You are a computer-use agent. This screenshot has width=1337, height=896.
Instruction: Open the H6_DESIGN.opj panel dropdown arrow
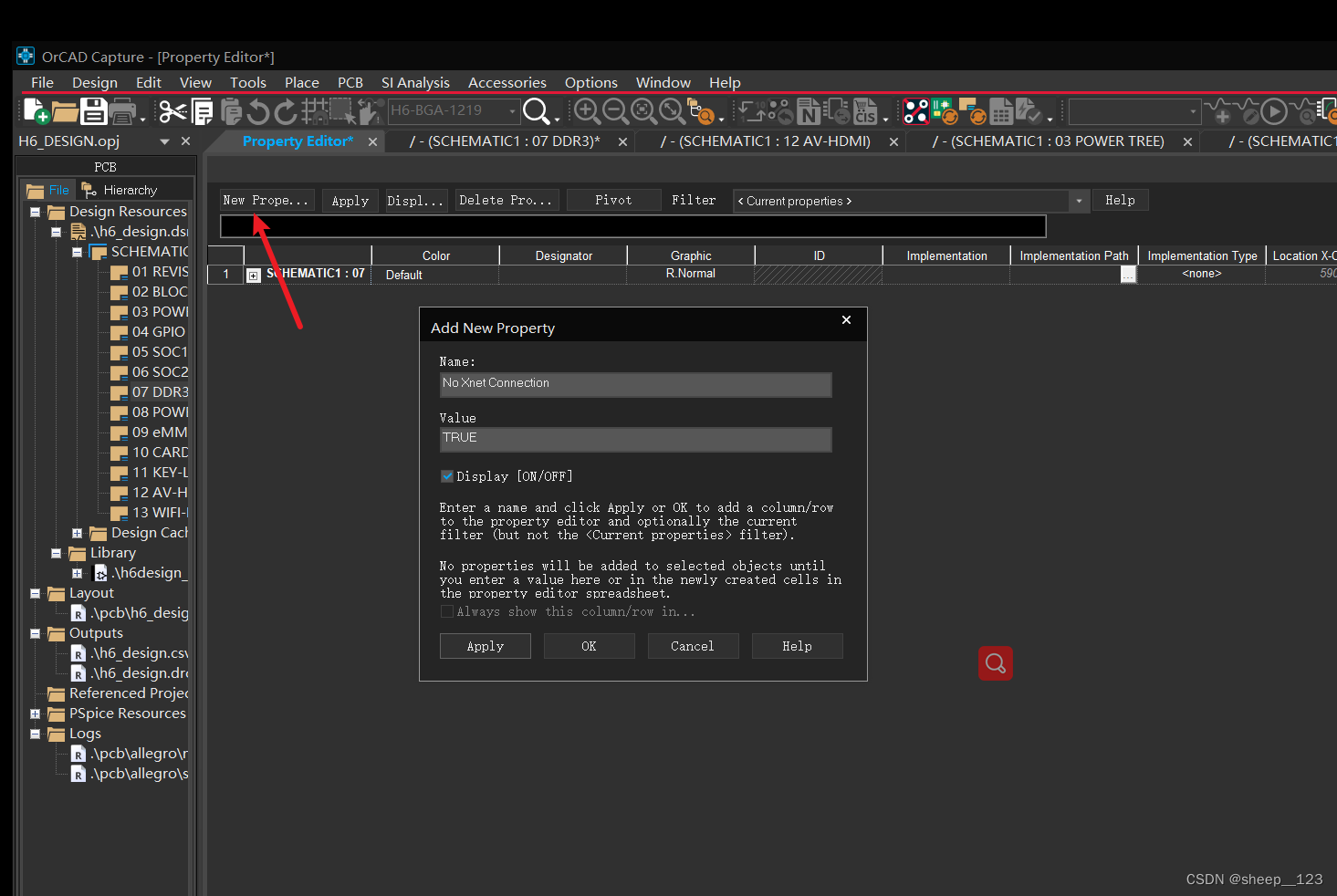(164, 141)
